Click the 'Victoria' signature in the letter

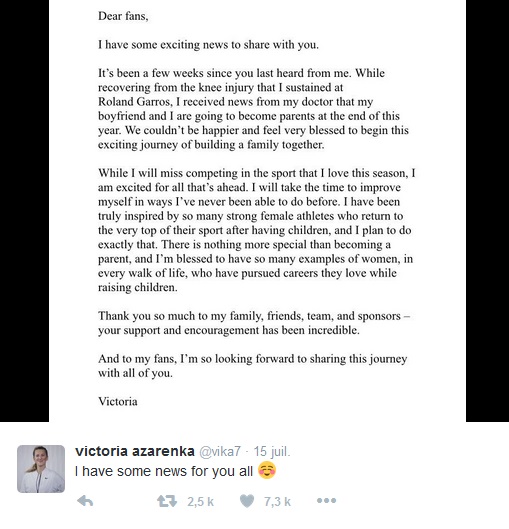pyautogui.click(x=118, y=401)
